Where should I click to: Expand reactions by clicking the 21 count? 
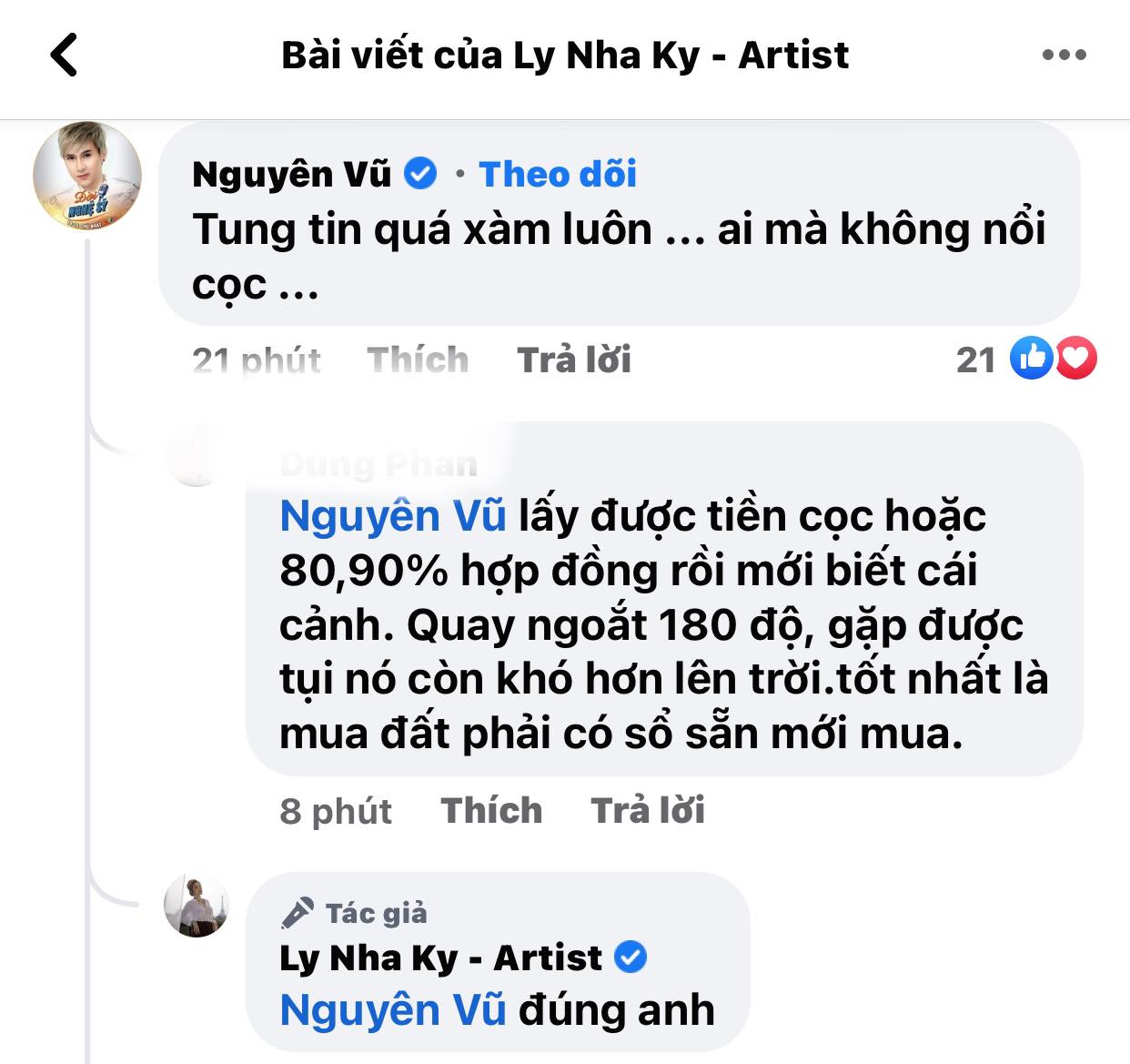coord(977,360)
